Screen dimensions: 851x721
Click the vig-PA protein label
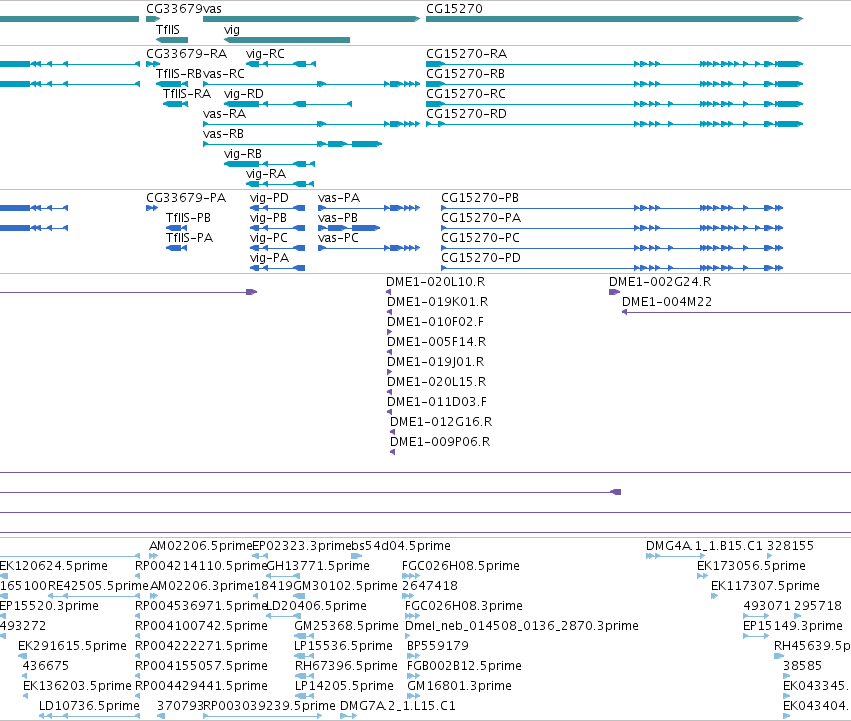(x=269, y=258)
